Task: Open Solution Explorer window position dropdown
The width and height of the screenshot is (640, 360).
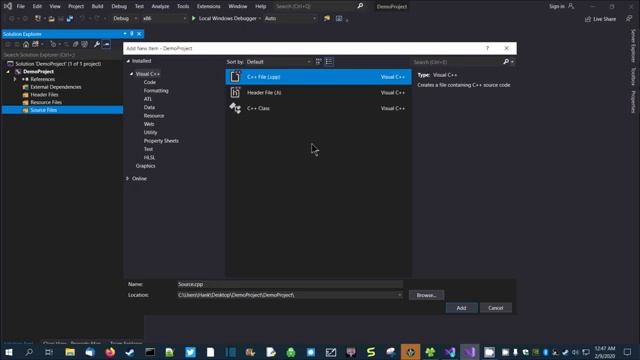Action: point(124,34)
